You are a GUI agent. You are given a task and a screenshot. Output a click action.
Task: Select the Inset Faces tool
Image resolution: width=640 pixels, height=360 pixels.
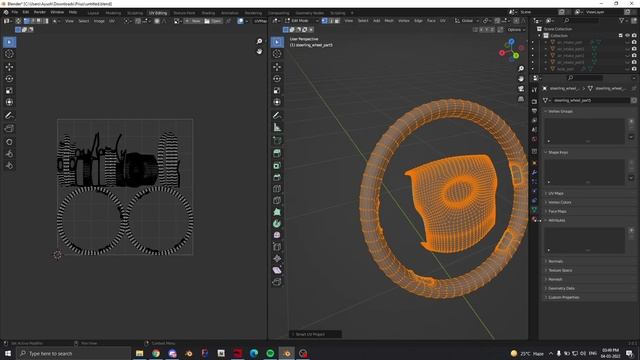[277, 165]
